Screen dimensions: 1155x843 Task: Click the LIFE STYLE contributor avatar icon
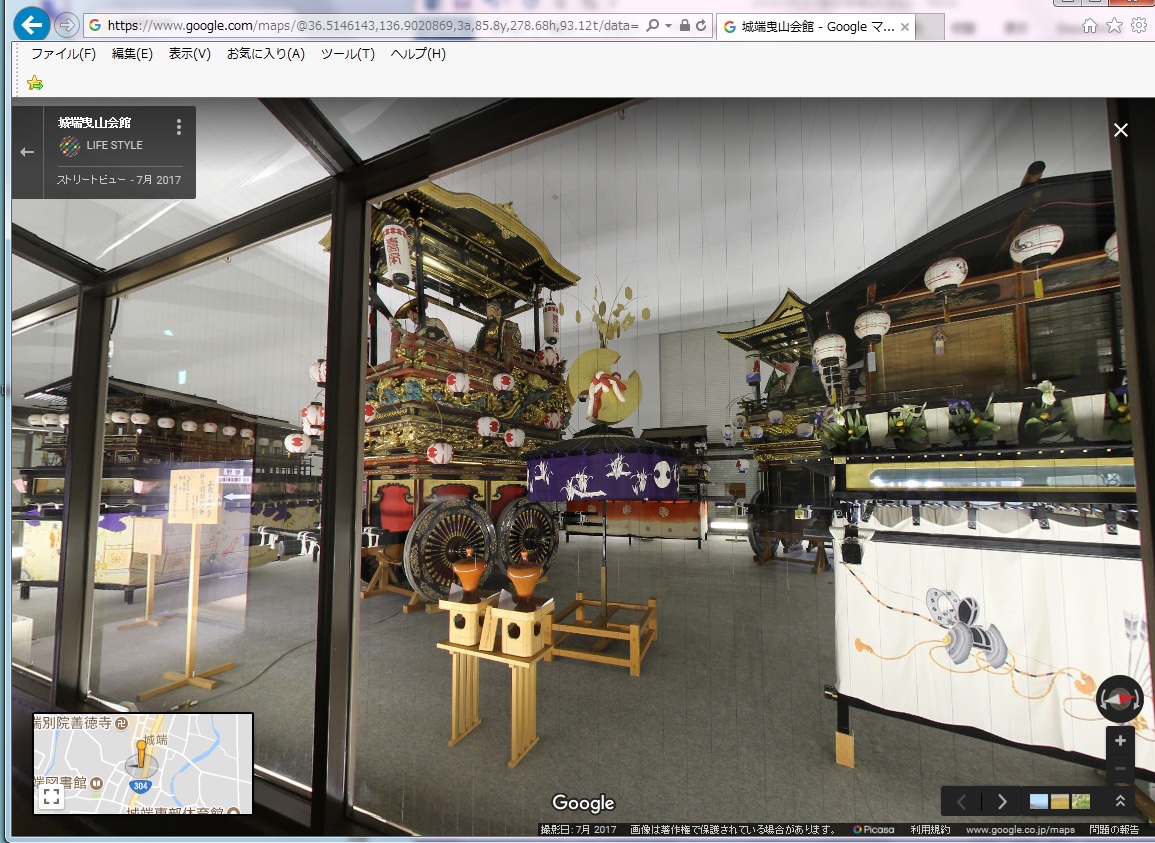[x=70, y=146]
